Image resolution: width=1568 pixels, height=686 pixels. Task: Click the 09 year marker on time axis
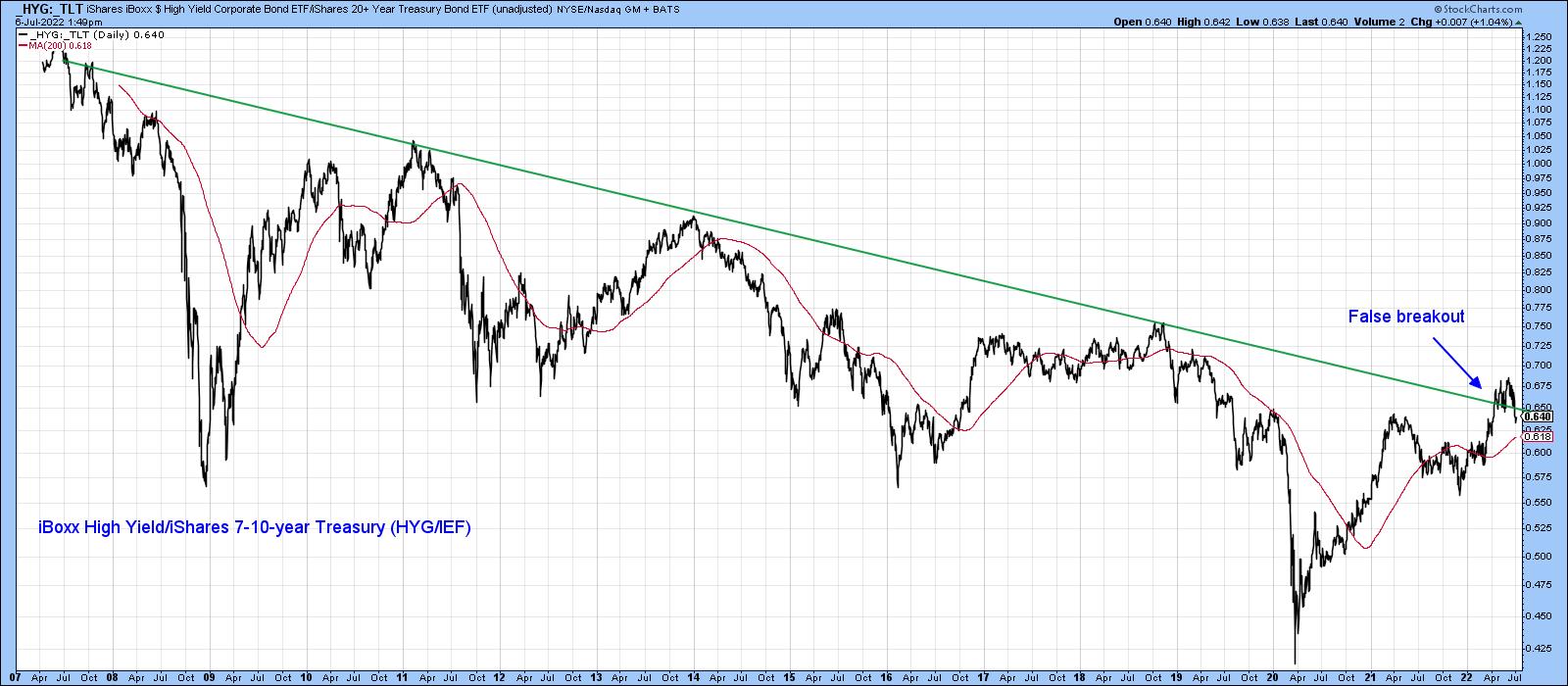click(x=209, y=677)
